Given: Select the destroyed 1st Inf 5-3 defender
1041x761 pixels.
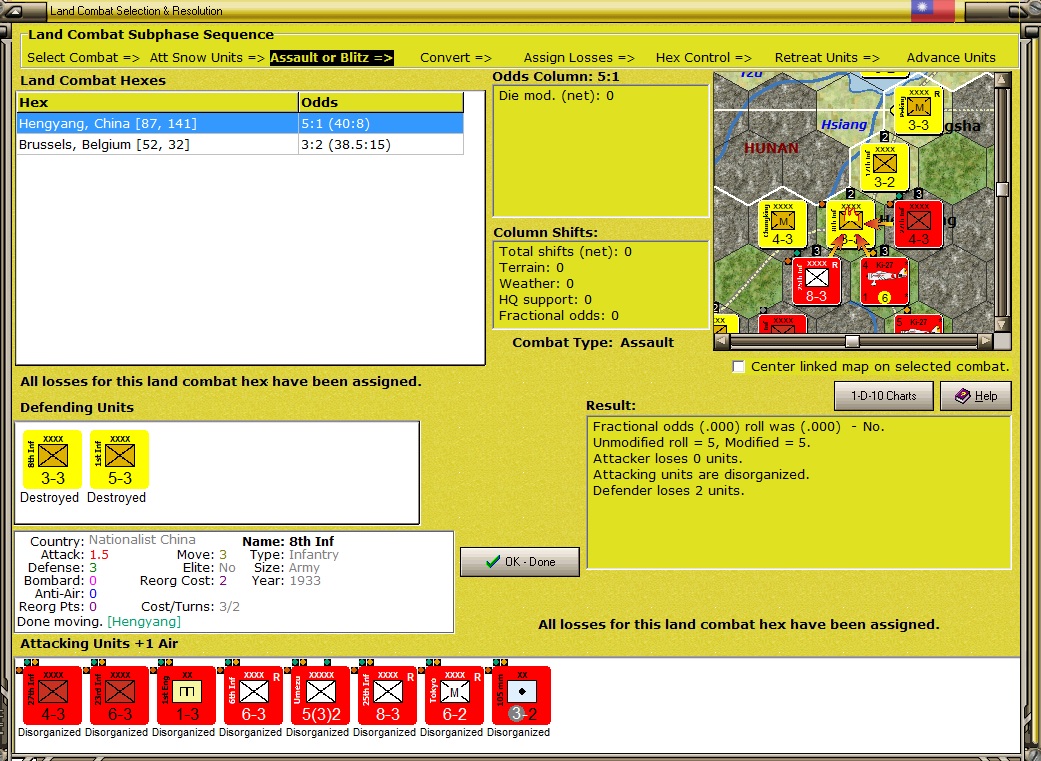Looking at the screenshot, I should pos(120,460).
